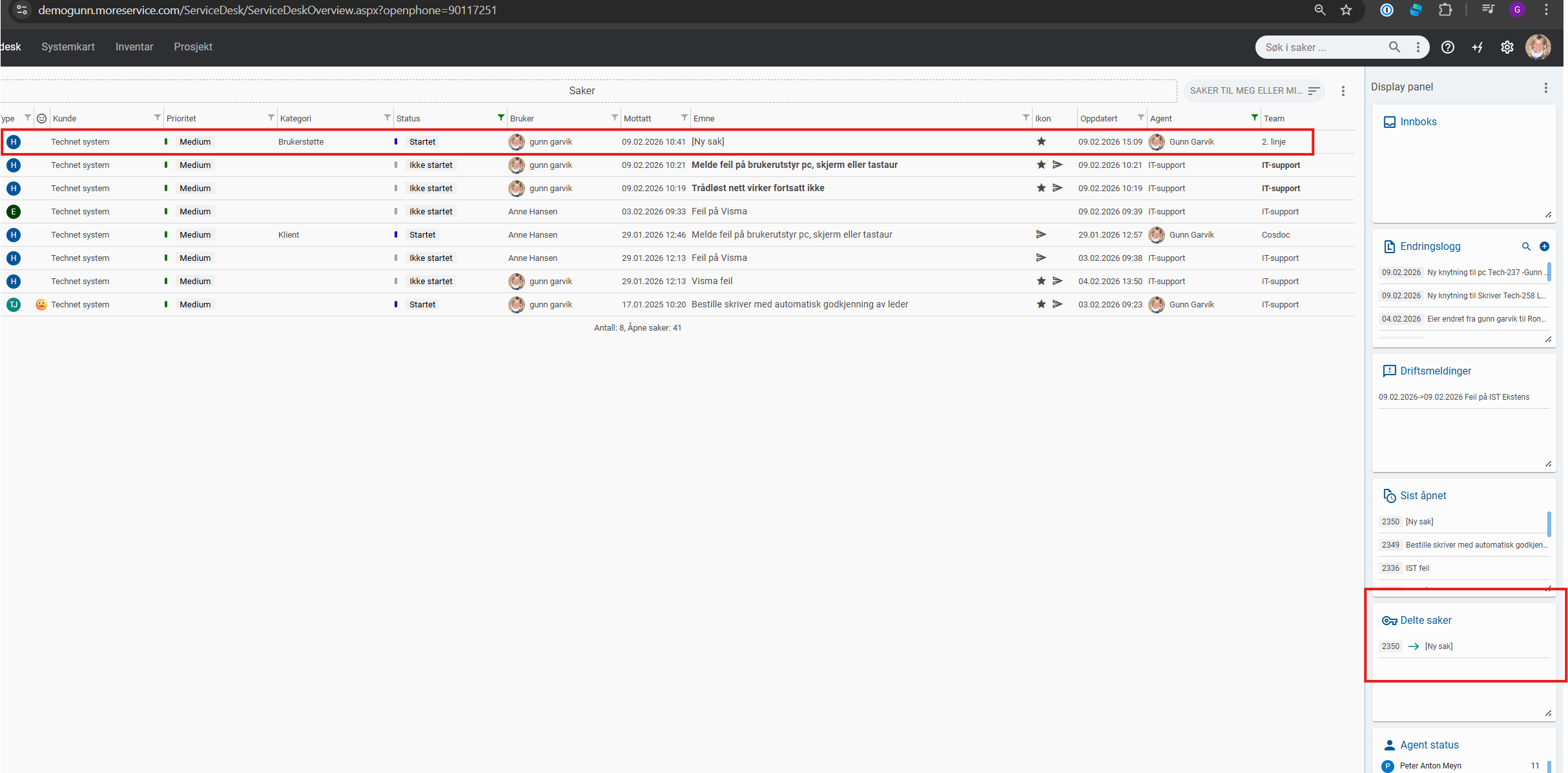Click the help question mark icon
The image size is (1568, 773).
[1447, 47]
